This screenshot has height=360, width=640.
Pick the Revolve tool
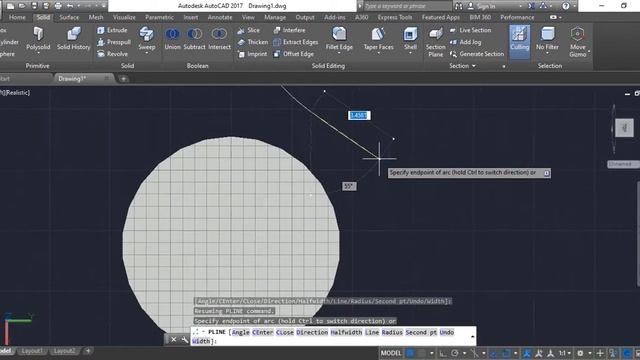(113, 54)
